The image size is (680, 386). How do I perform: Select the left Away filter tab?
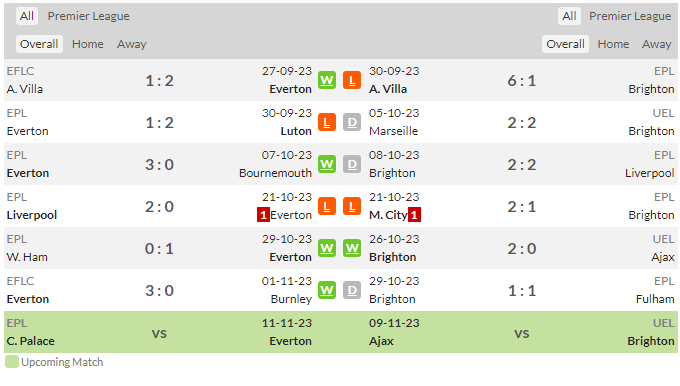point(131,44)
